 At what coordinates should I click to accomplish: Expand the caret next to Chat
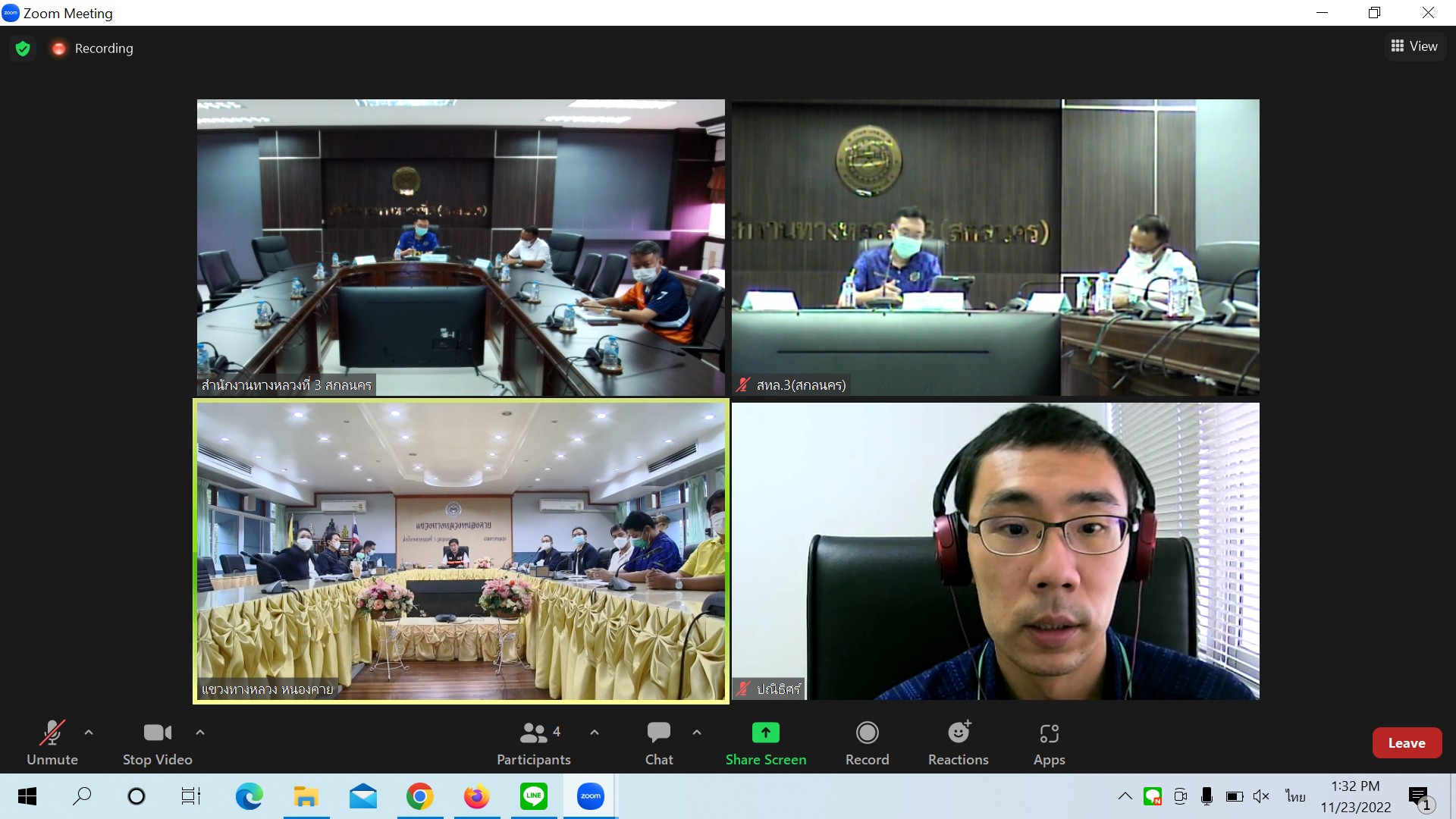(697, 733)
